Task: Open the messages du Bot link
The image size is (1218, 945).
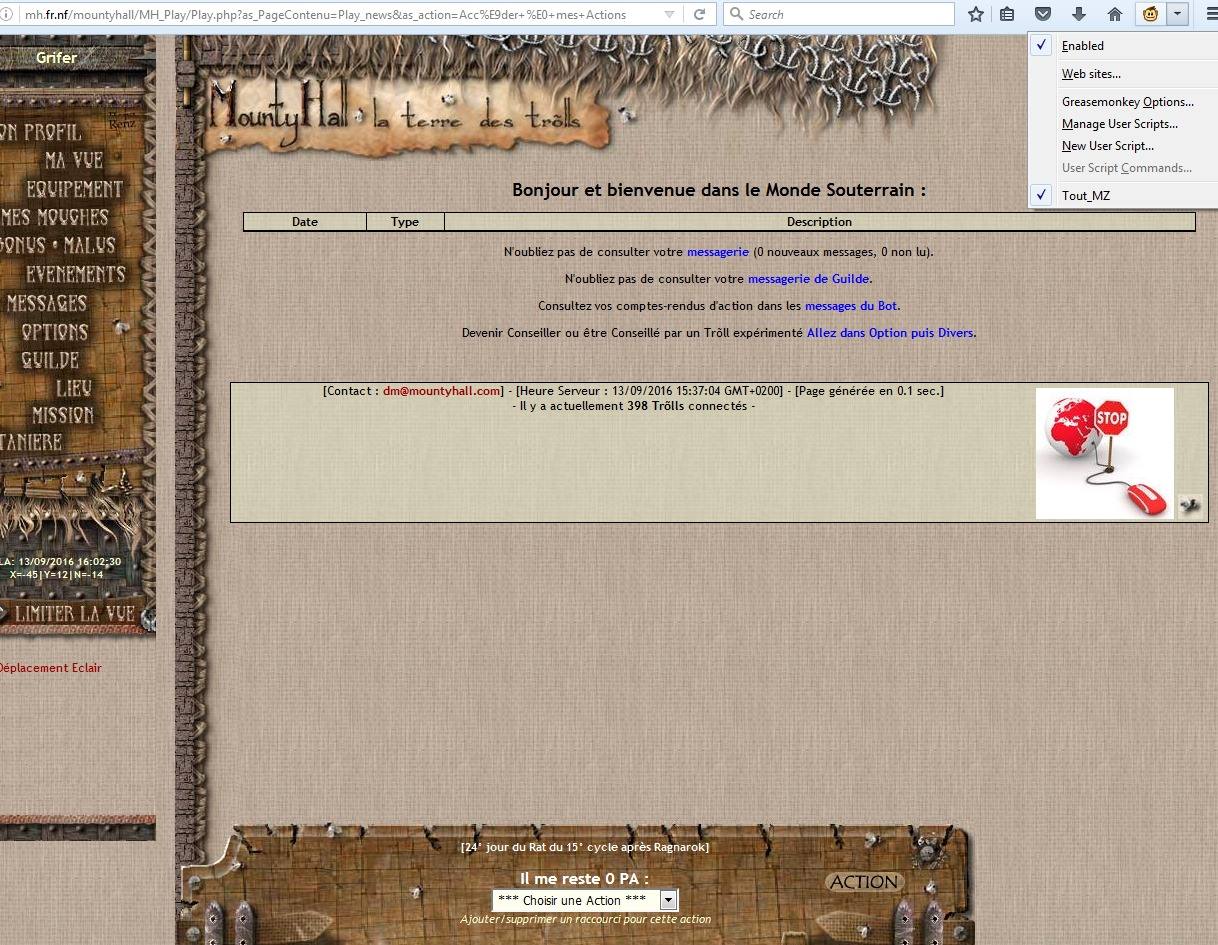Action: [850, 306]
